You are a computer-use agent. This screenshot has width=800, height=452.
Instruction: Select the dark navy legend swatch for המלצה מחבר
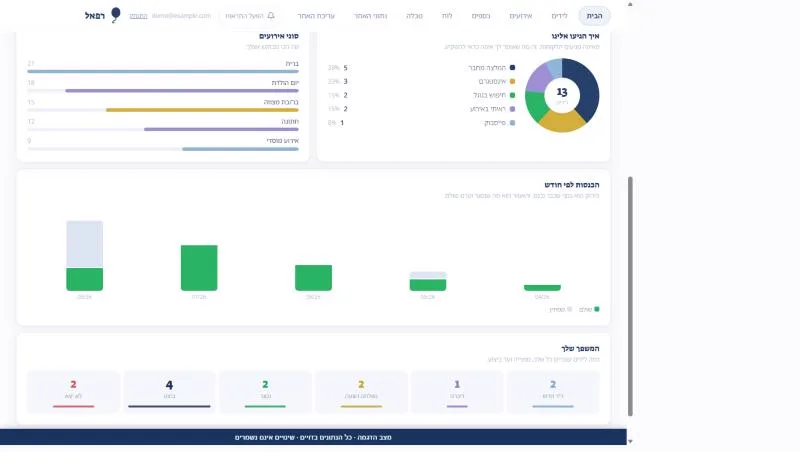click(x=512, y=67)
